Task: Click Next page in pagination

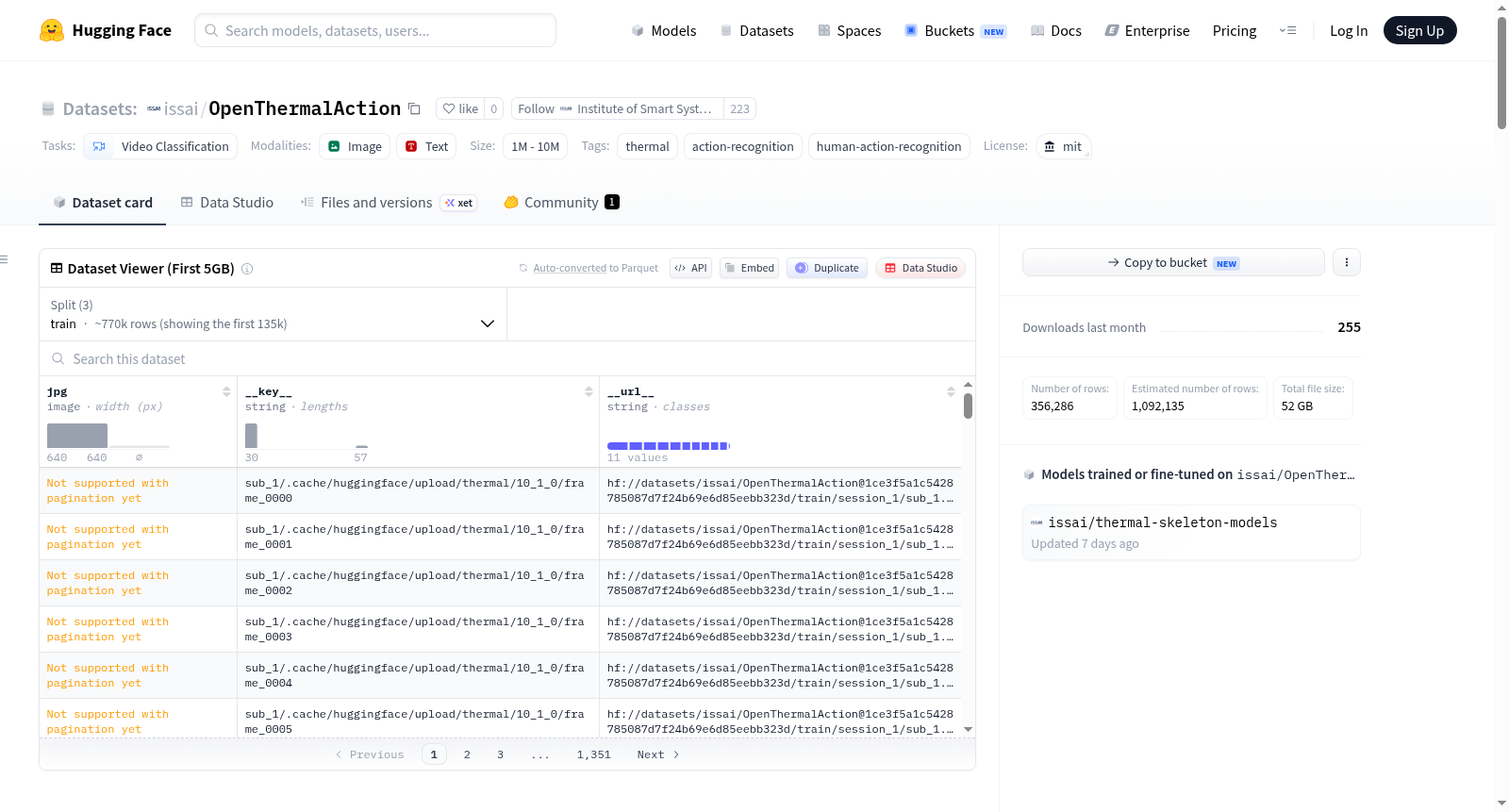Action: click(x=658, y=754)
